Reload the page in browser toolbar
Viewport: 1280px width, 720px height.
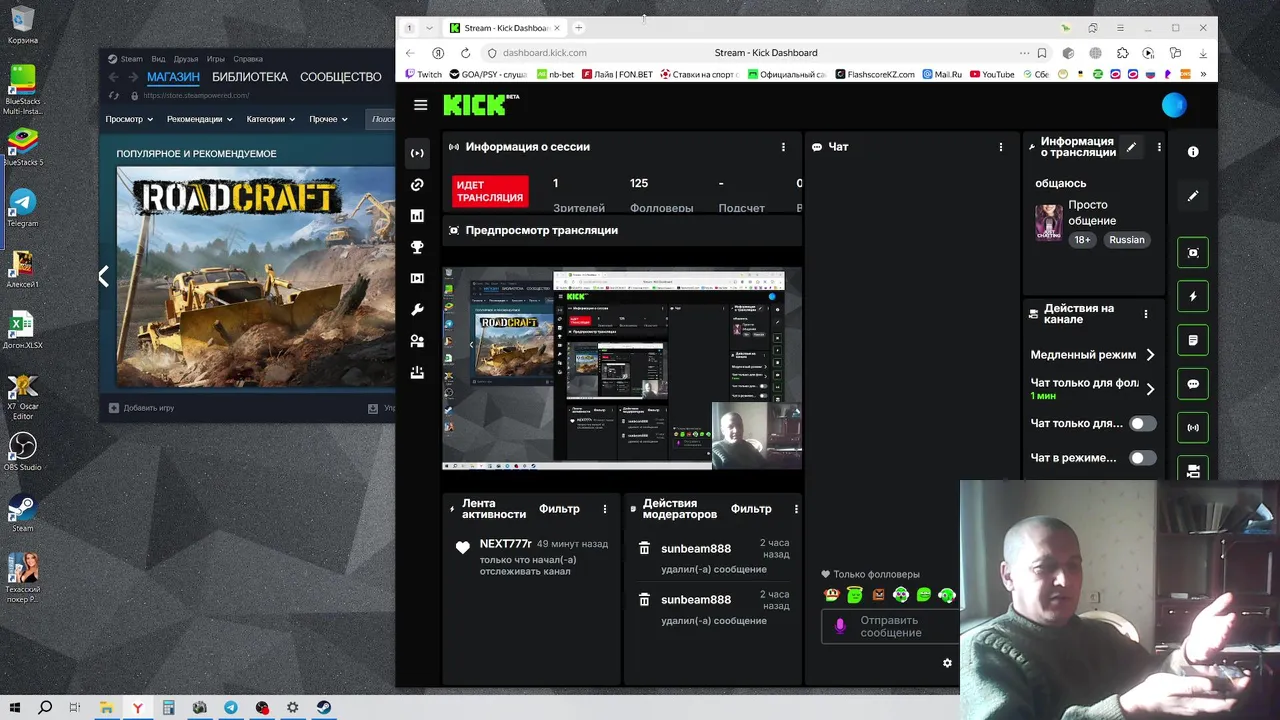465,53
